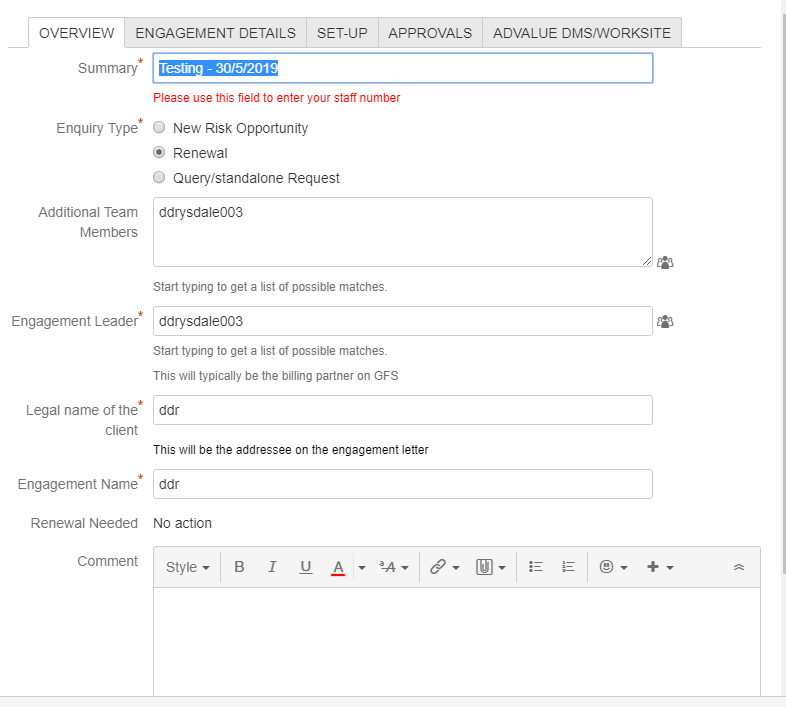Click the Engagement Leader field
Screen dimensions: 786x707
point(403,321)
